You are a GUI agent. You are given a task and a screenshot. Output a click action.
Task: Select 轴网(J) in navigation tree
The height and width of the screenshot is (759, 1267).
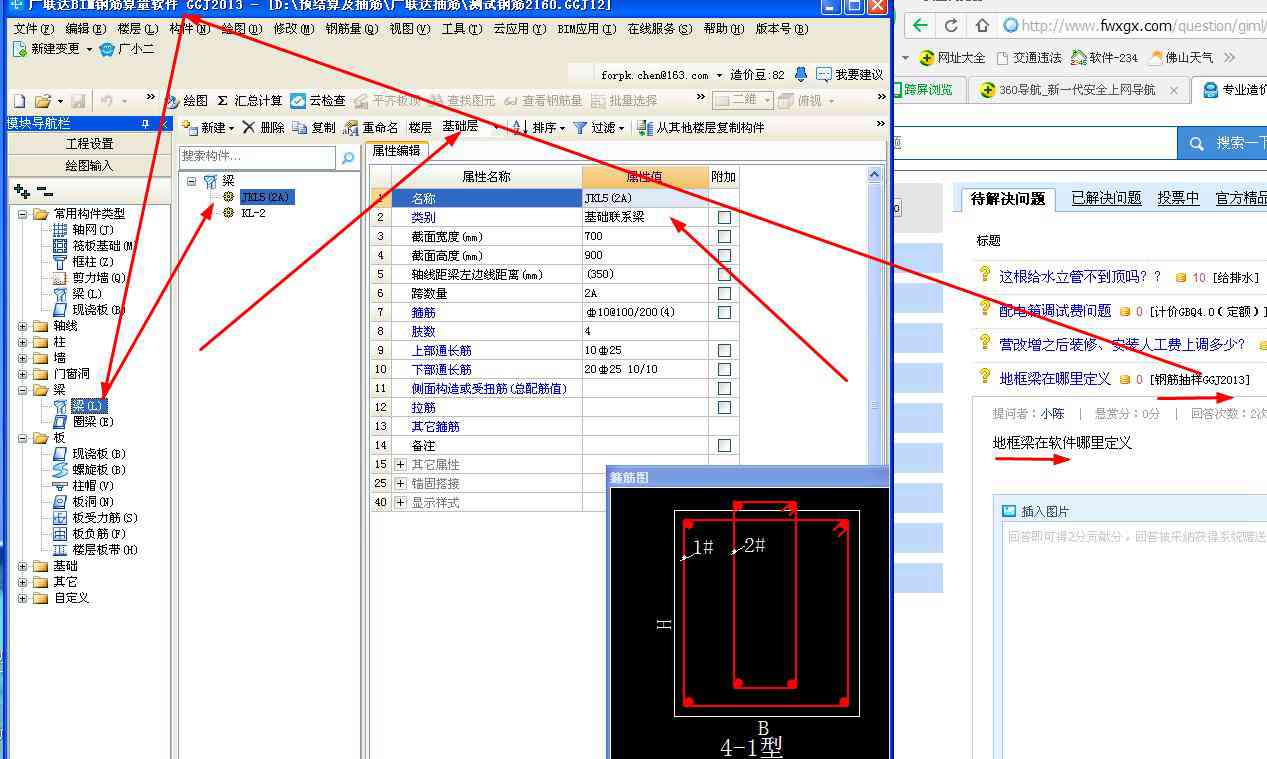(x=84, y=230)
